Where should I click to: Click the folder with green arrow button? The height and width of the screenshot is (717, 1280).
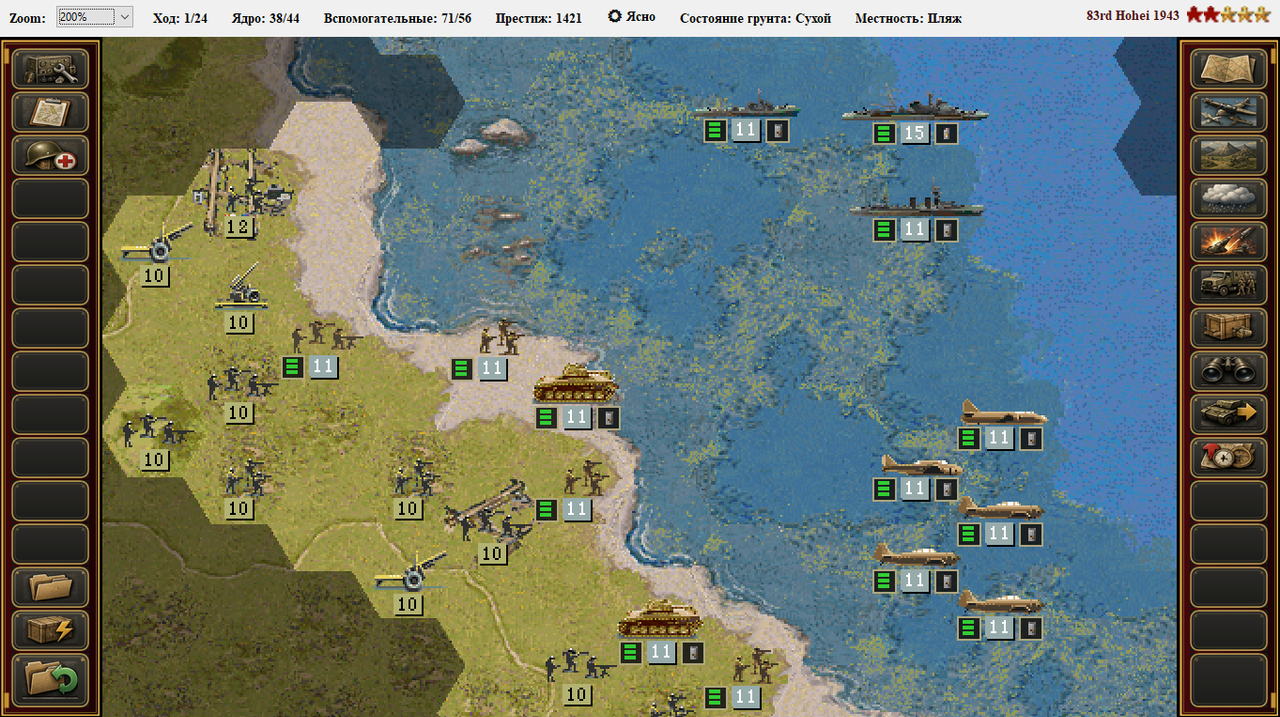(50, 679)
